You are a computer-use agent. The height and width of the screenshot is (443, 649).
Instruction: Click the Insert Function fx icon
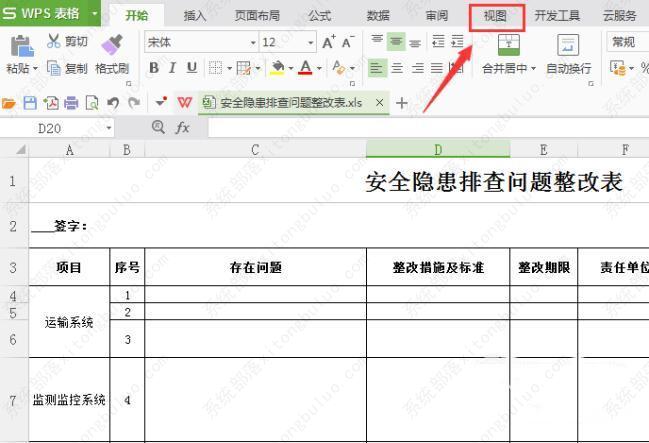tap(183, 128)
